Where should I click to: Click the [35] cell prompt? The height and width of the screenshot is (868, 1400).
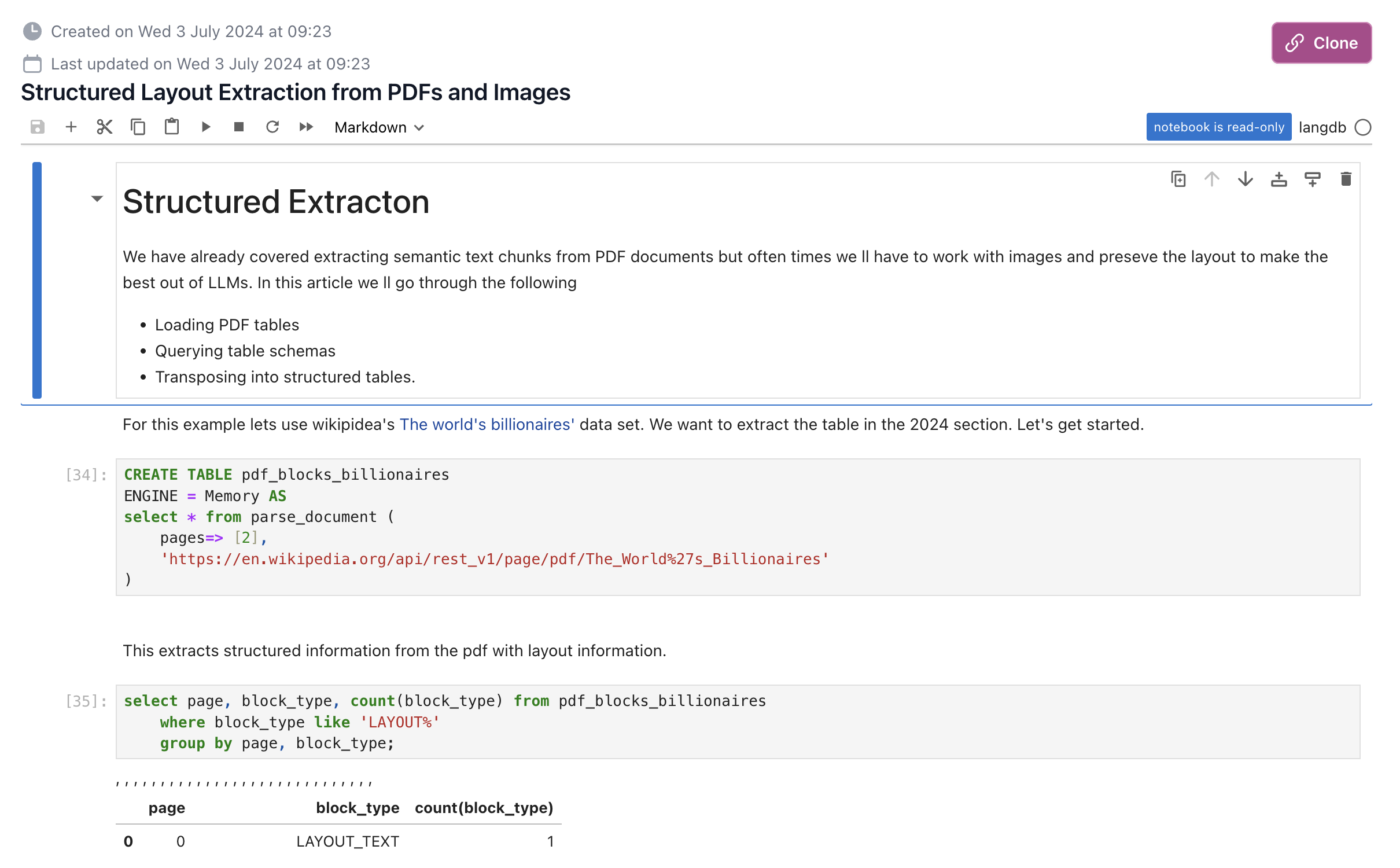coord(86,701)
